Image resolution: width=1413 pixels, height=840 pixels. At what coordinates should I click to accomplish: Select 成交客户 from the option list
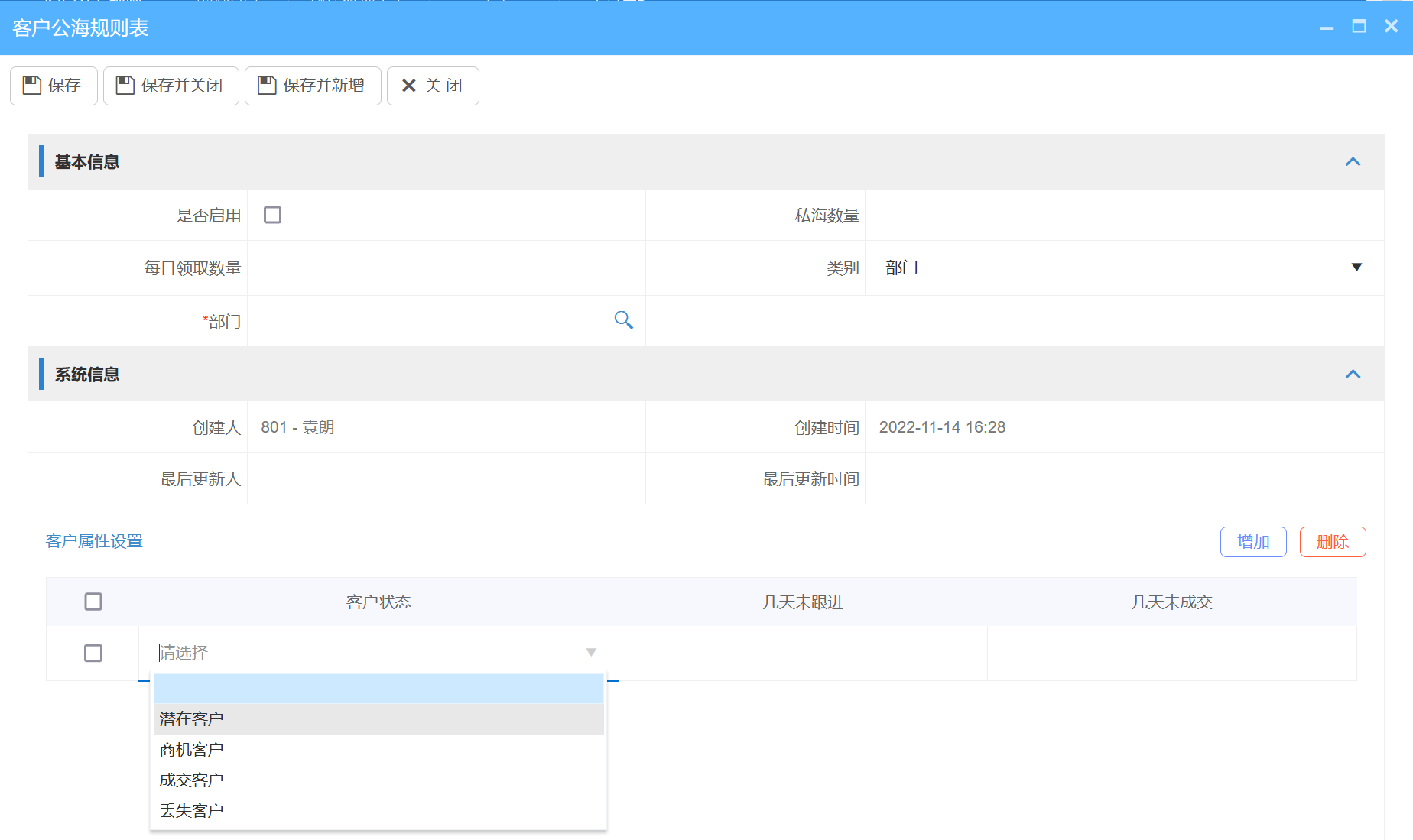(191, 779)
